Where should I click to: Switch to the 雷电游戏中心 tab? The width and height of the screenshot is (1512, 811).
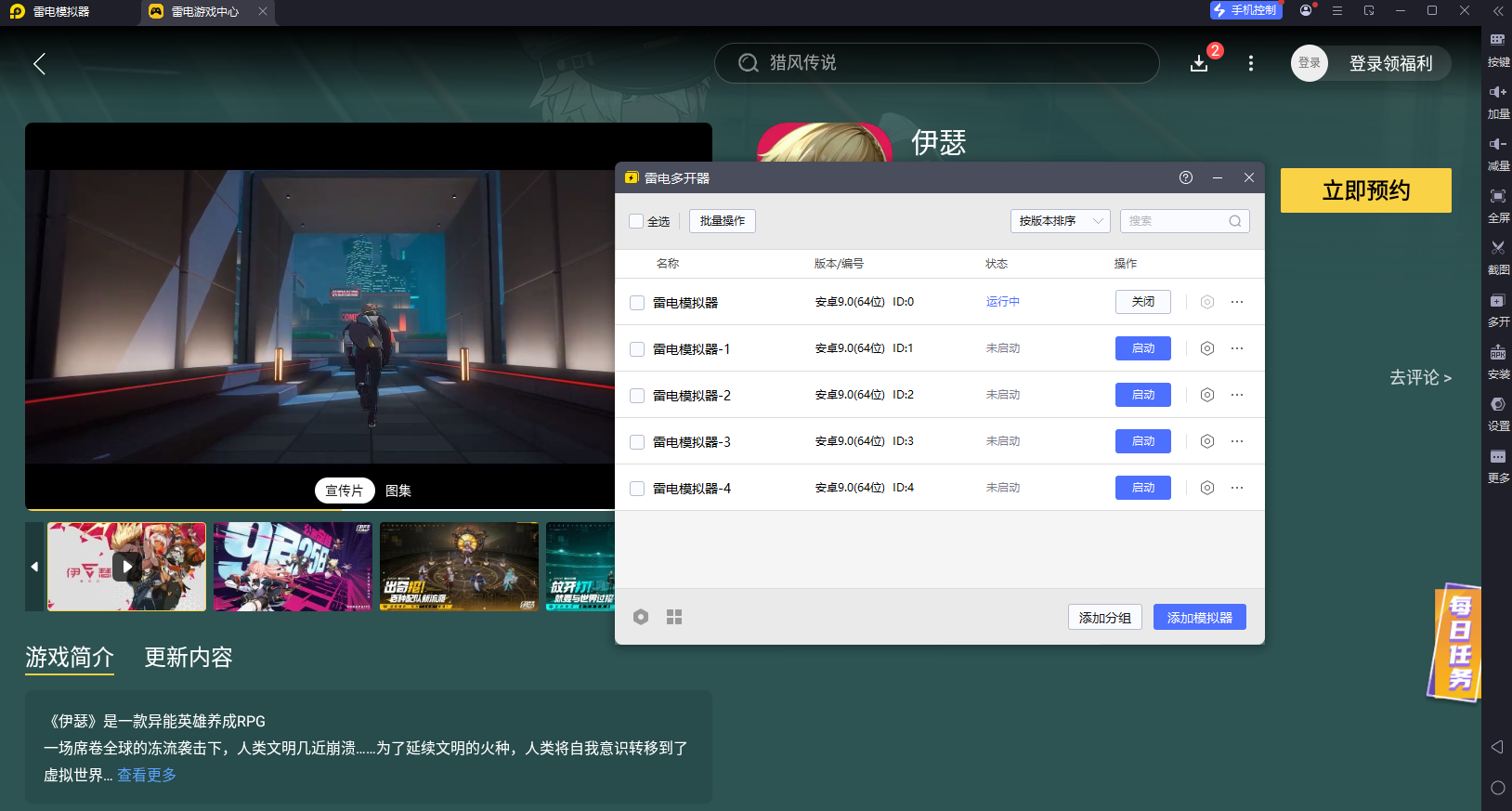tap(205, 12)
